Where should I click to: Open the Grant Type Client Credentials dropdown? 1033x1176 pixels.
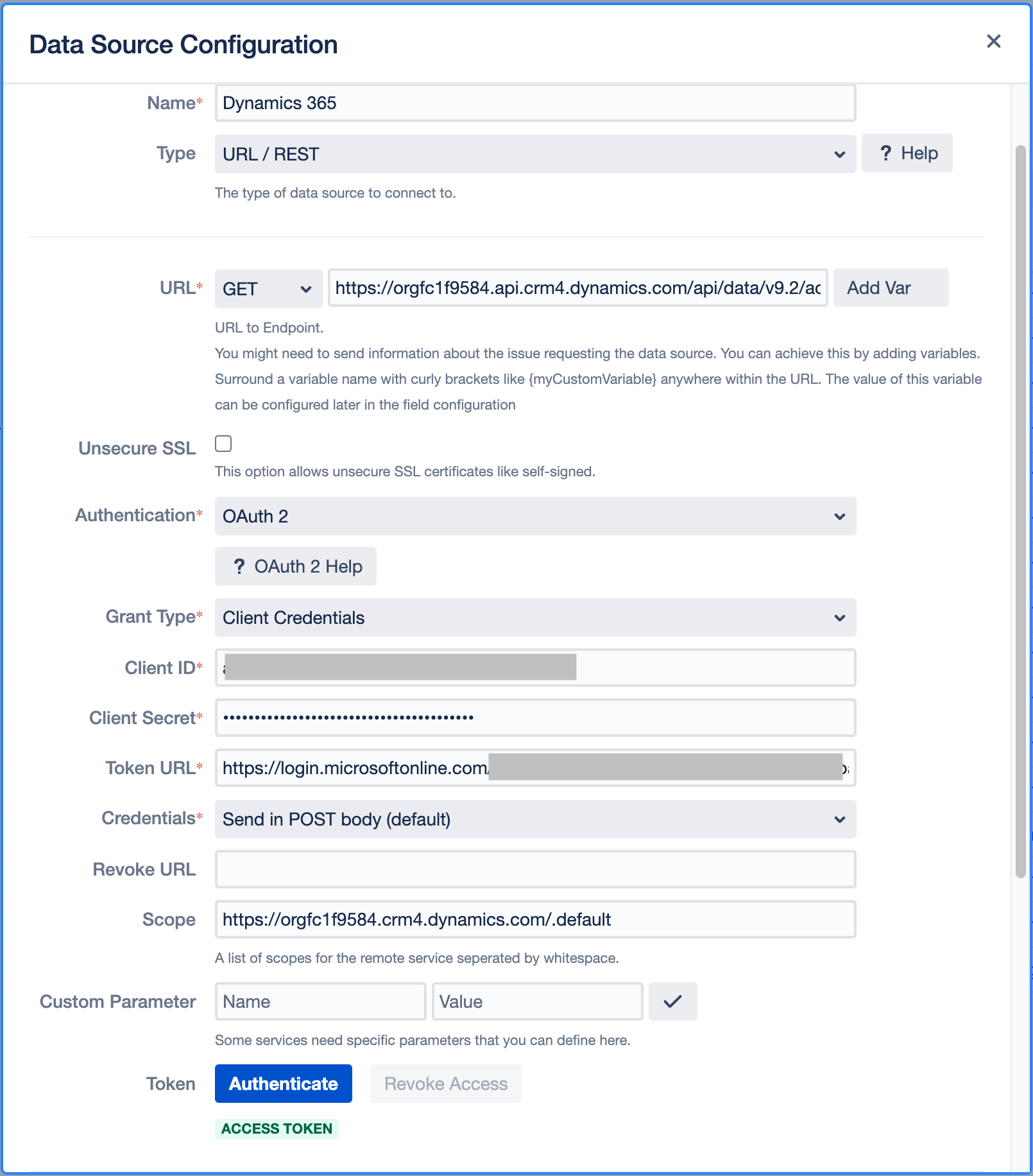534,618
